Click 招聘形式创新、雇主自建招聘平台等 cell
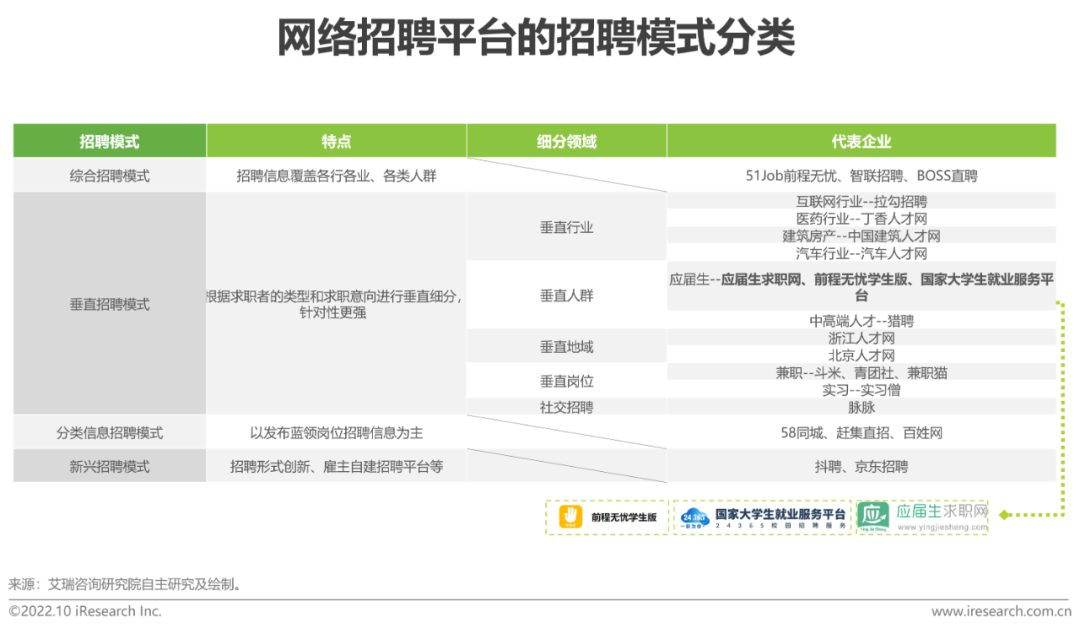This screenshot has width=1080, height=634. [x=336, y=467]
